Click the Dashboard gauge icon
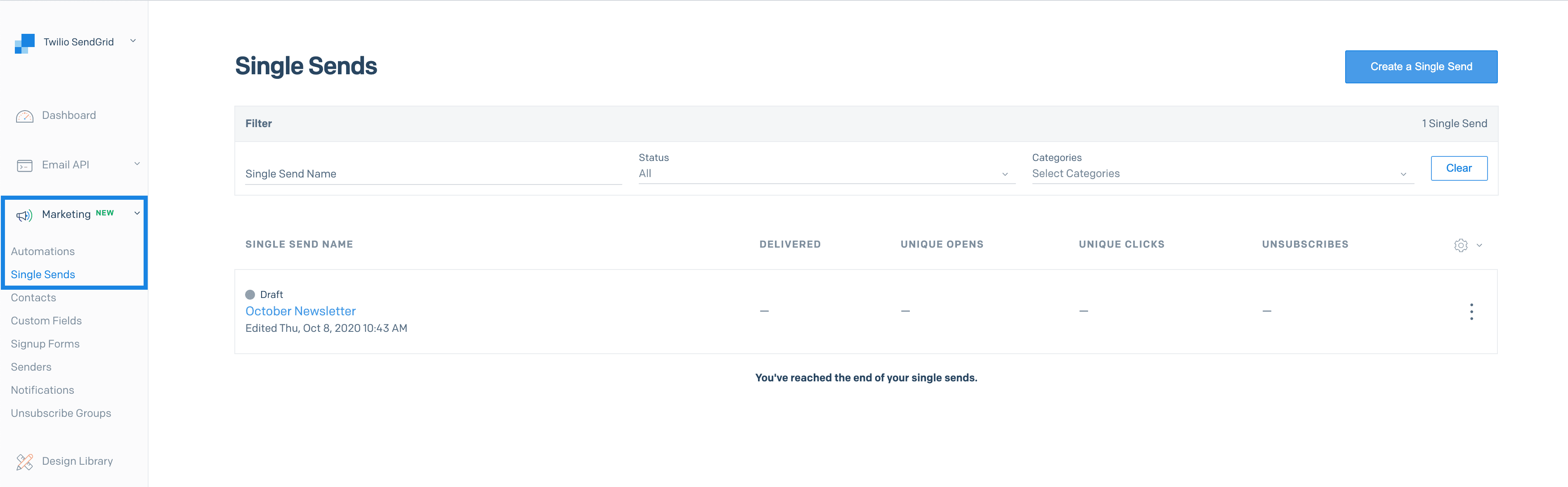1568x487 pixels. 24,115
